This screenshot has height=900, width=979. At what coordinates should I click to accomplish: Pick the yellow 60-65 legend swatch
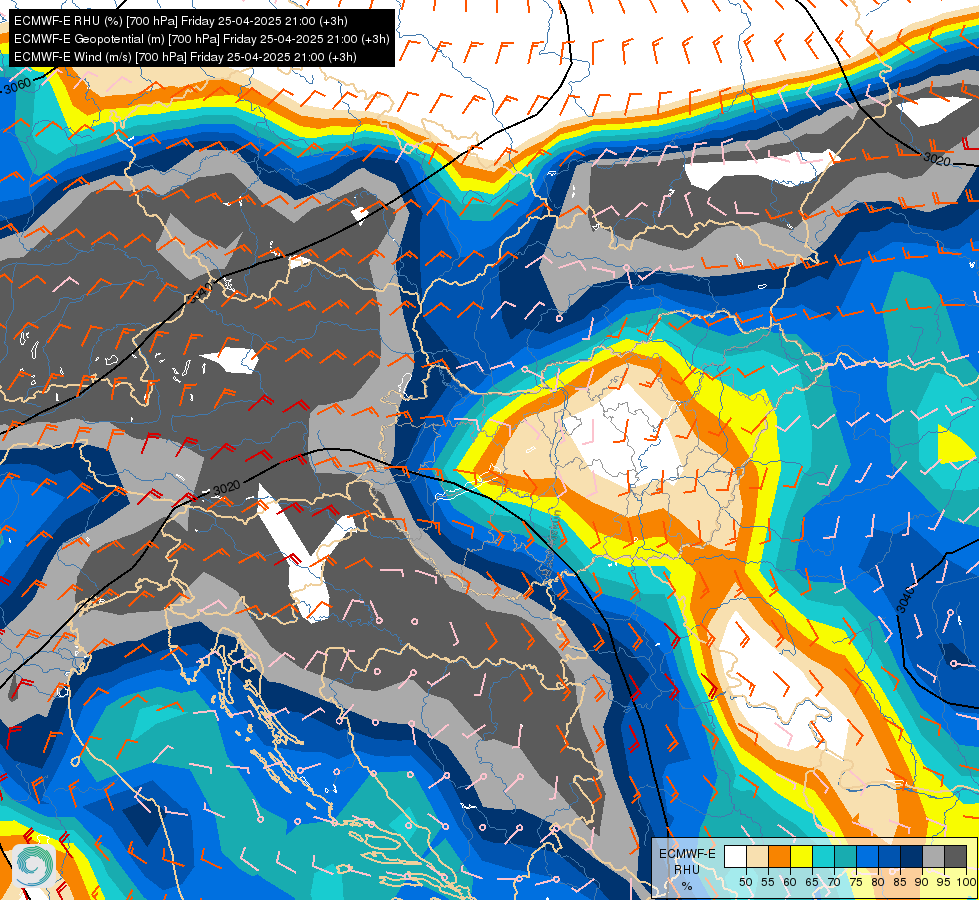(x=801, y=856)
